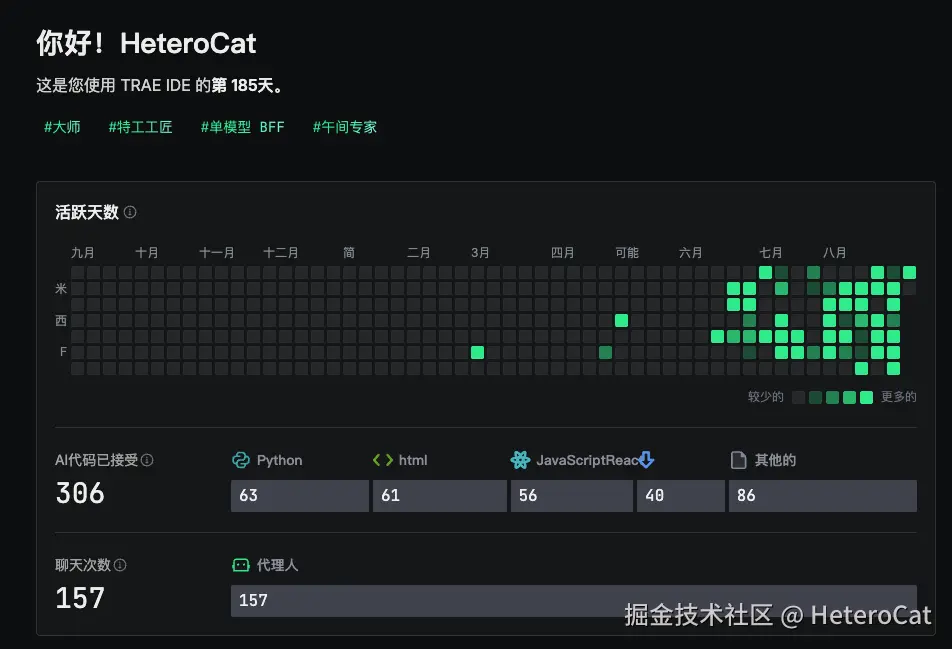
Task: Click the 简 month label
Action: (349, 253)
